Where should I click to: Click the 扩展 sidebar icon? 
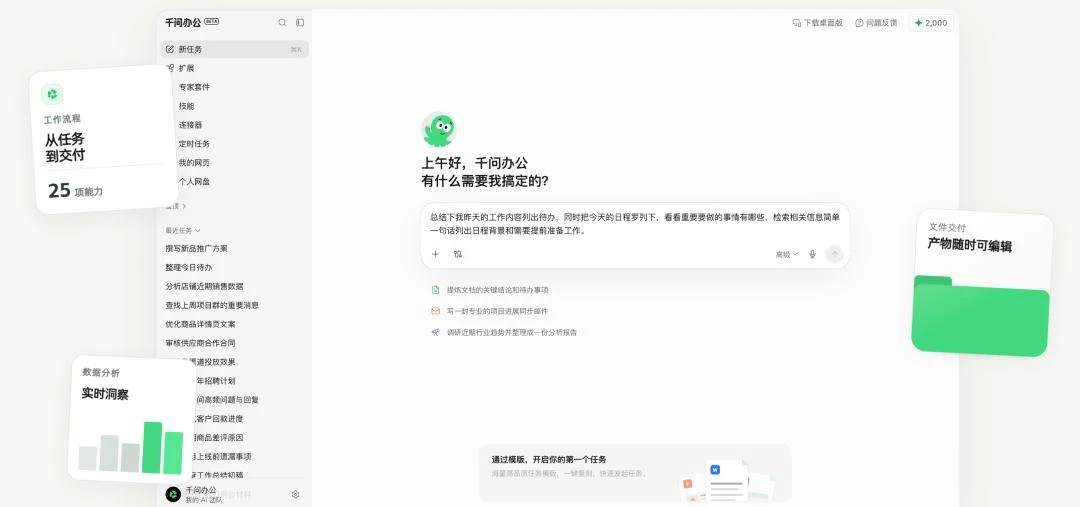coord(171,68)
